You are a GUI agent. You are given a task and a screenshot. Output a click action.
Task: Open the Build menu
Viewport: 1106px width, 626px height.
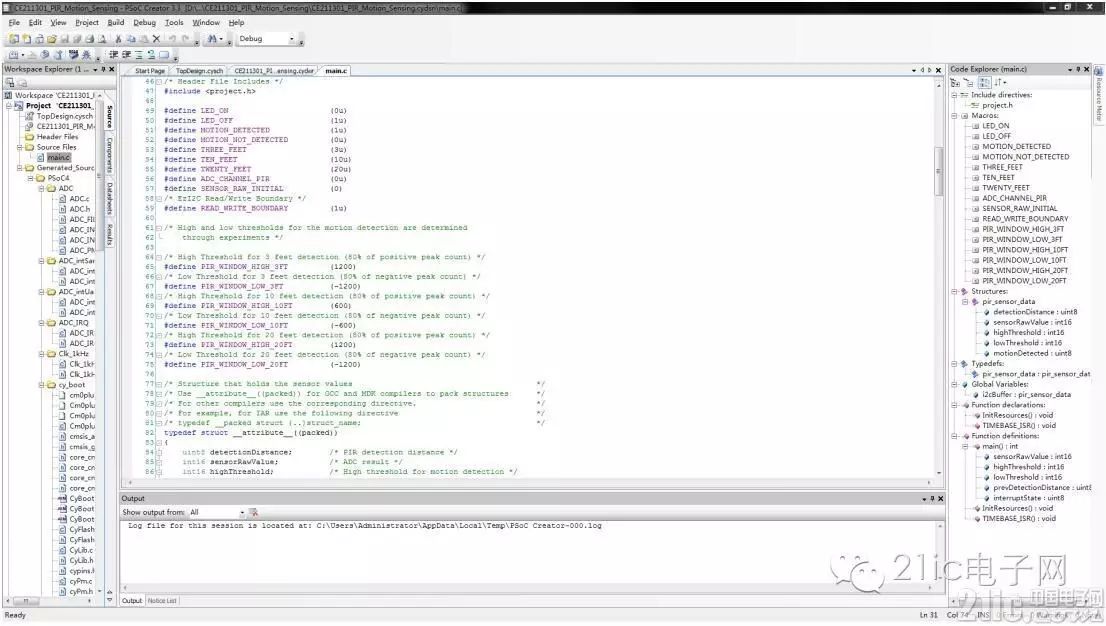(116, 23)
